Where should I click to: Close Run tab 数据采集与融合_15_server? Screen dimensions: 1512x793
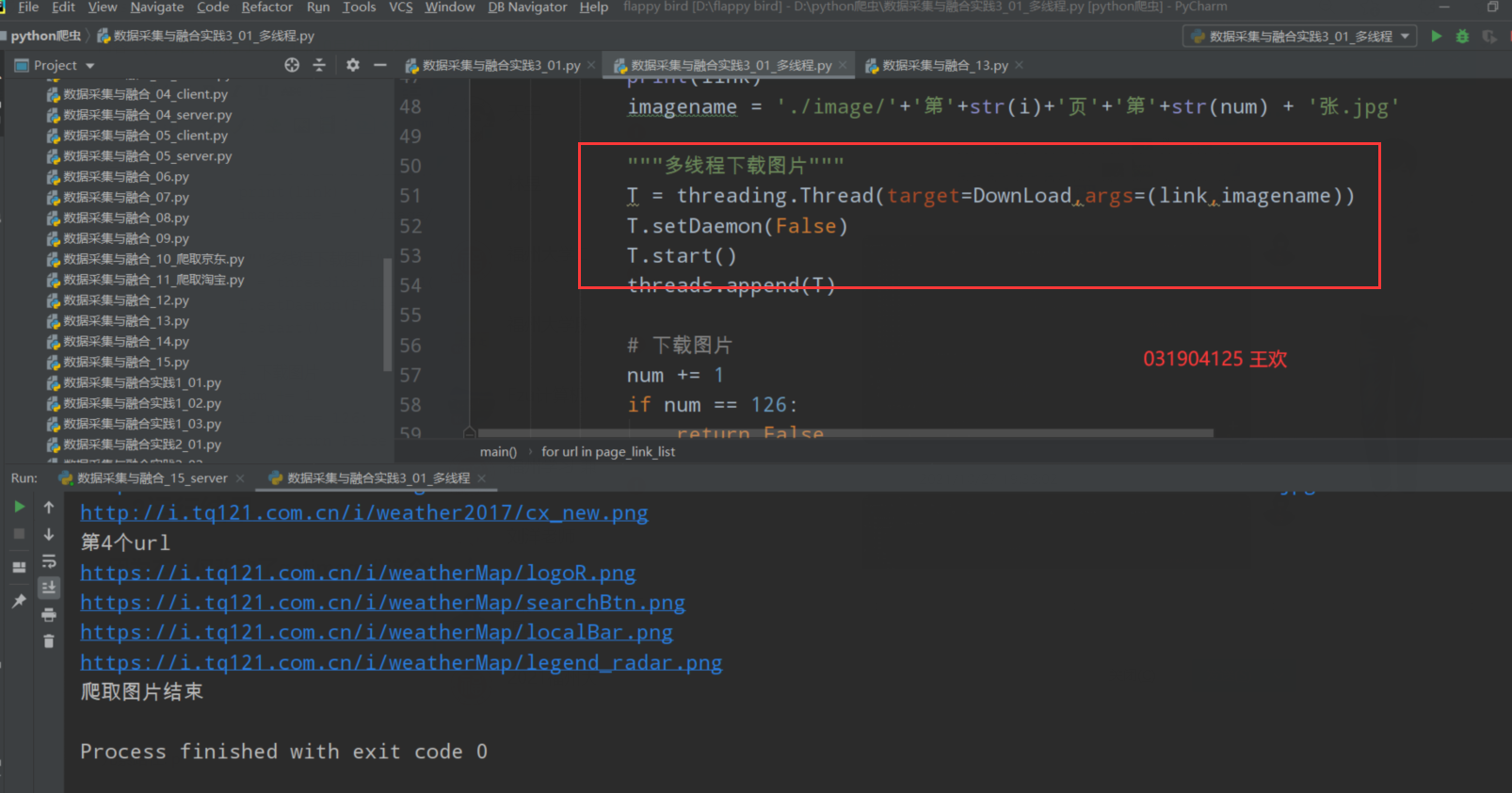pyautogui.click(x=240, y=478)
